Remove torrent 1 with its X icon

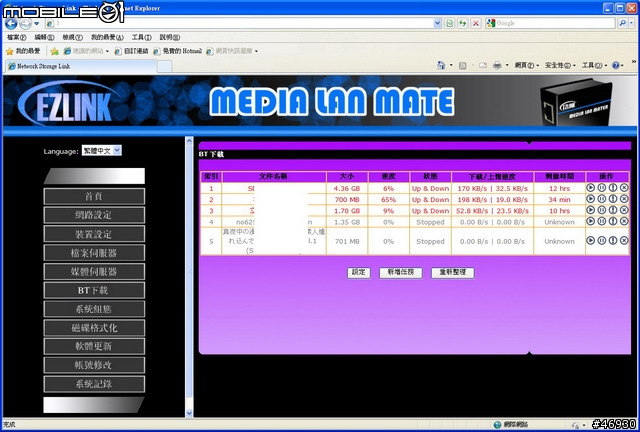[624, 187]
